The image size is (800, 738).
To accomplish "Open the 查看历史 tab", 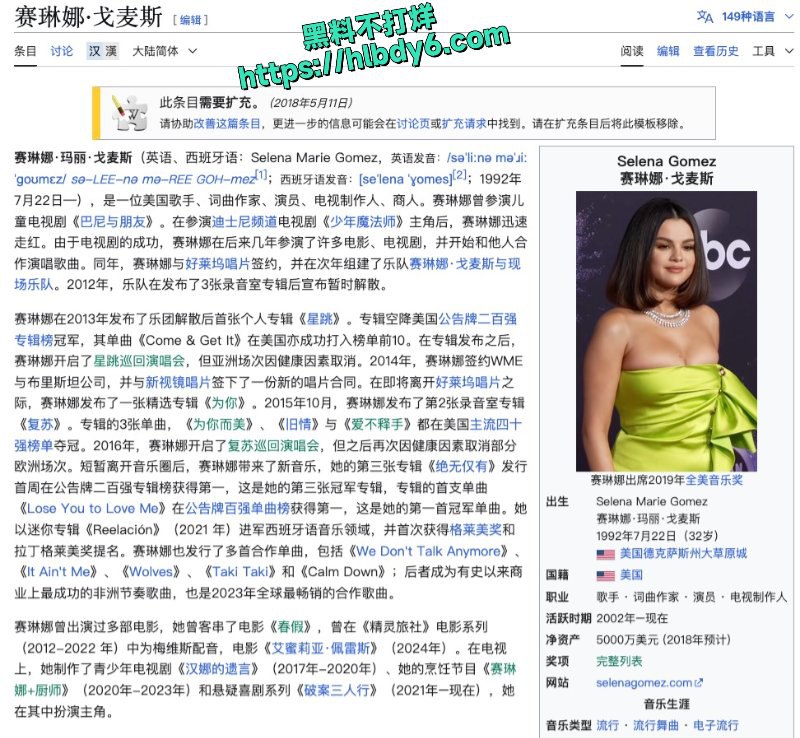I will click(x=715, y=51).
